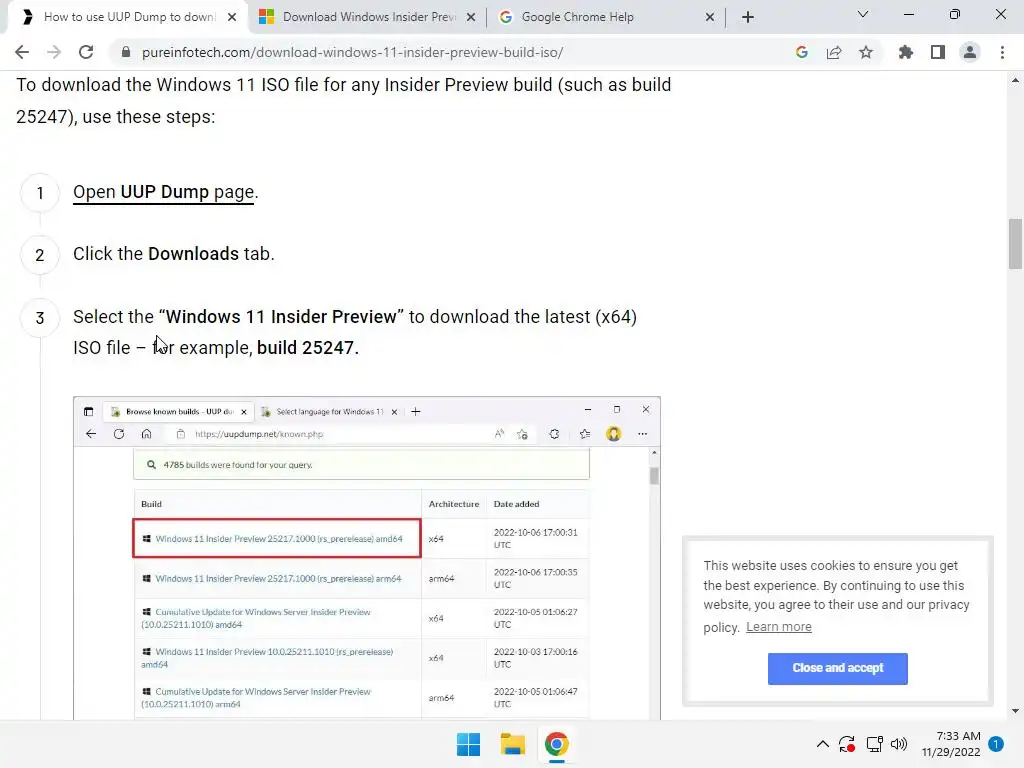Reload the current page
This screenshot has width=1024, height=768.
coord(86,52)
